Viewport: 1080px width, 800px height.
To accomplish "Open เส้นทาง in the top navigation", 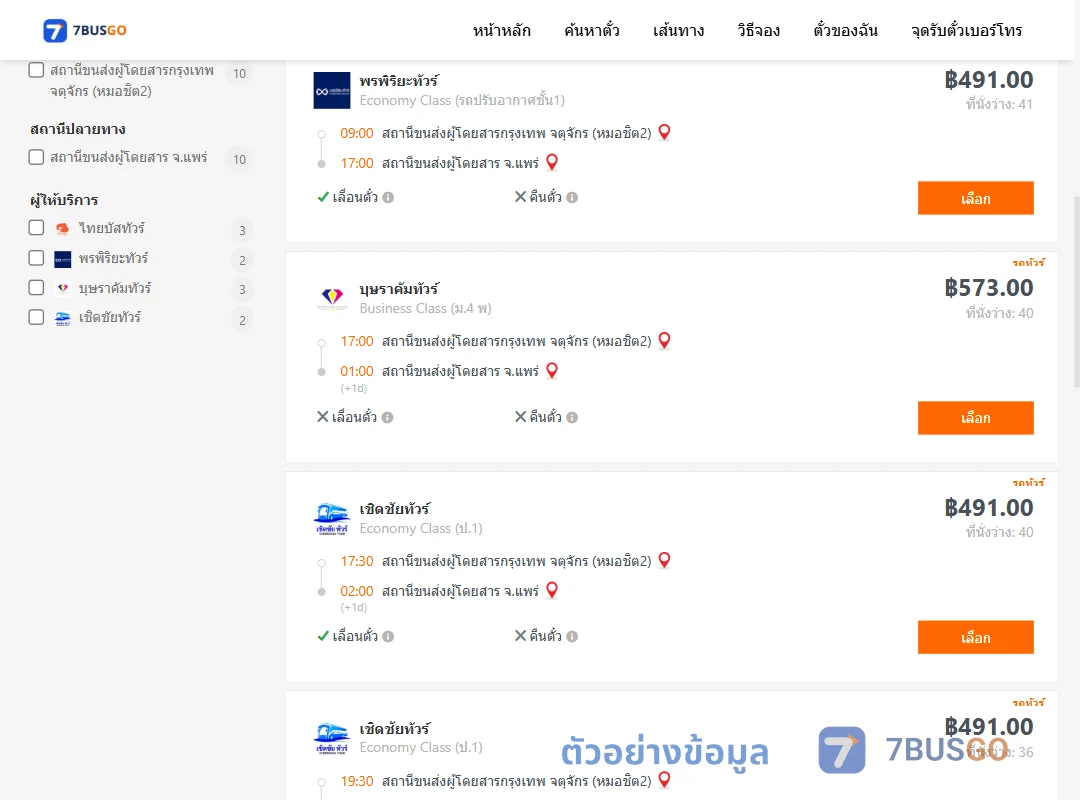I will click(x=678, y=30).
